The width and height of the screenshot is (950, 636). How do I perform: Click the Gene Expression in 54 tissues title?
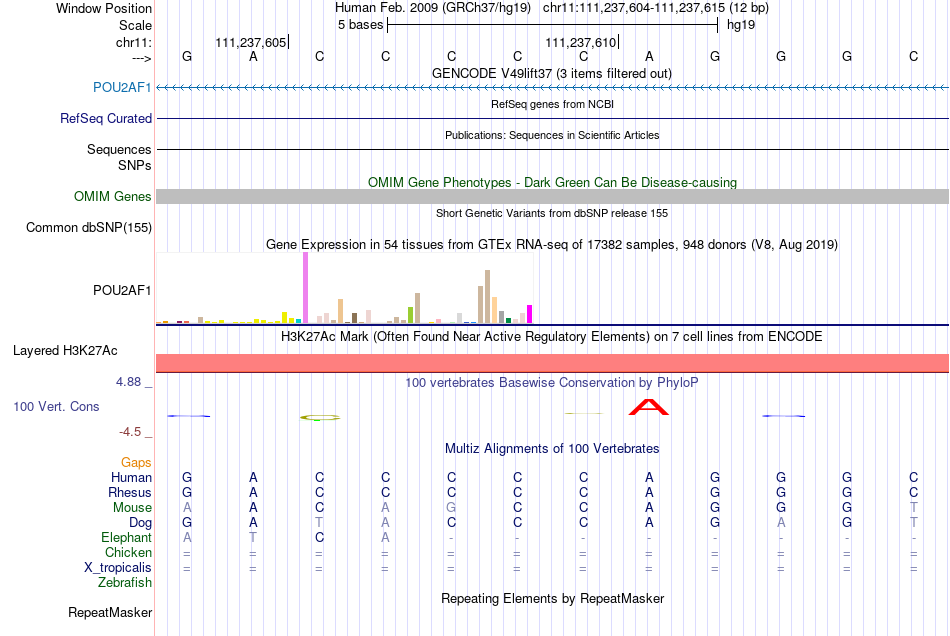tap(552, 245)
